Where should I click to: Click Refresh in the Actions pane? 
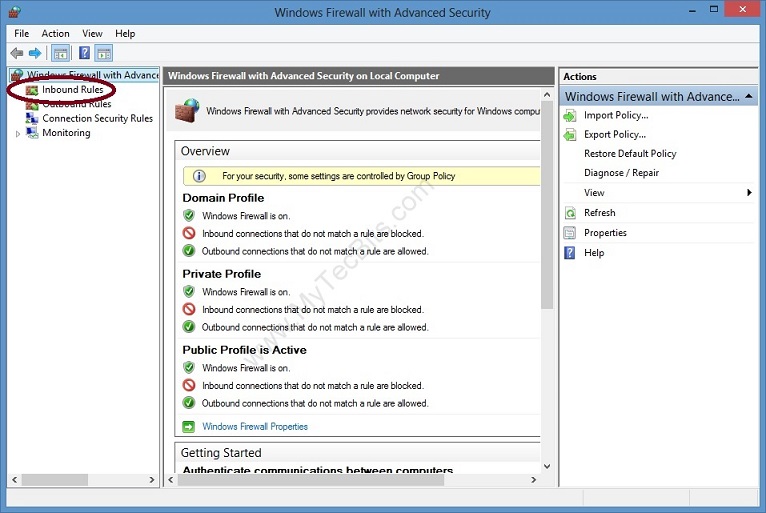[599, 213]
